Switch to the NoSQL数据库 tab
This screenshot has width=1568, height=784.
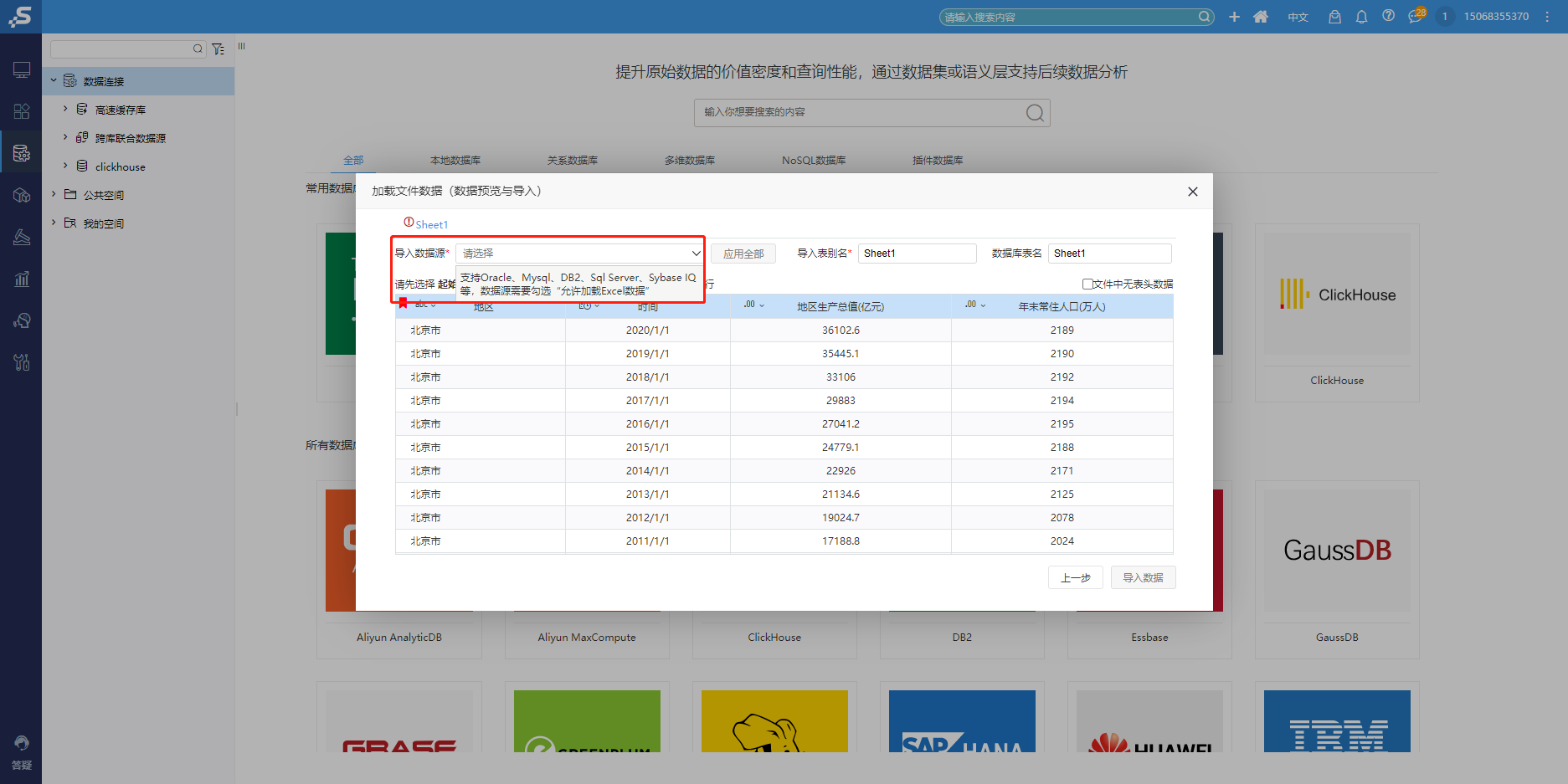(813, 160)
